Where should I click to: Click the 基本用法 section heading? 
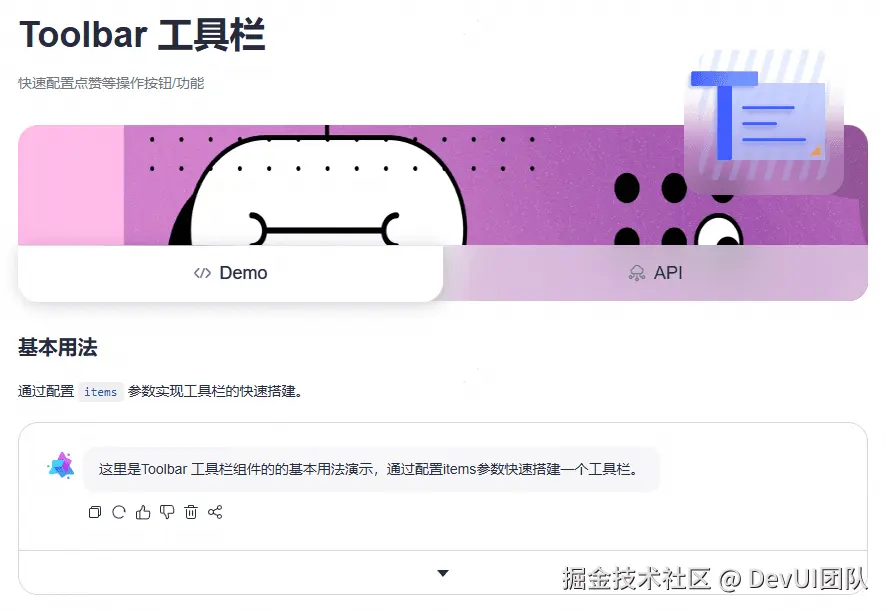coord(58,347)
